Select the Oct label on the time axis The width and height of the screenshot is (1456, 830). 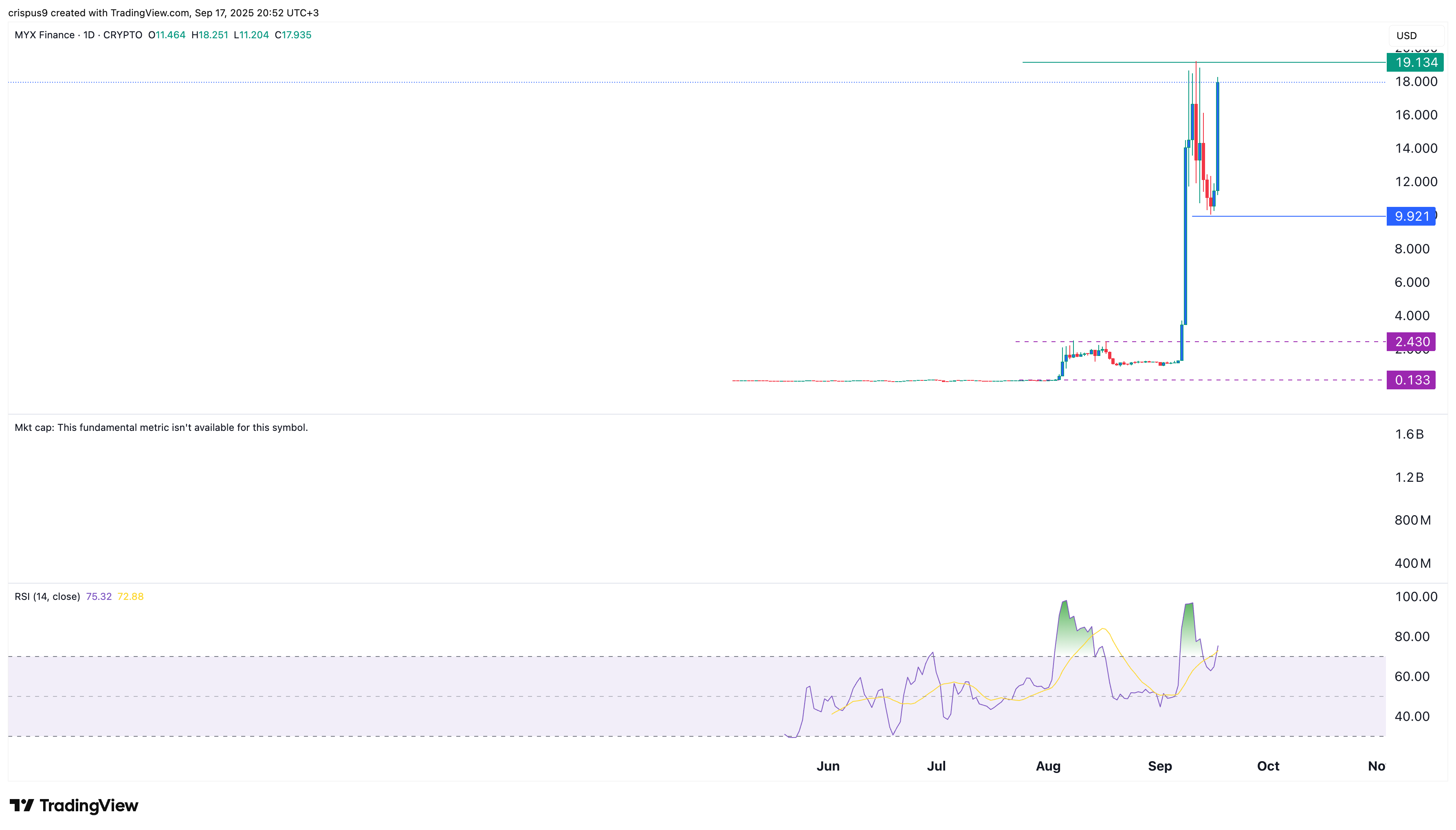point(1268,766)
